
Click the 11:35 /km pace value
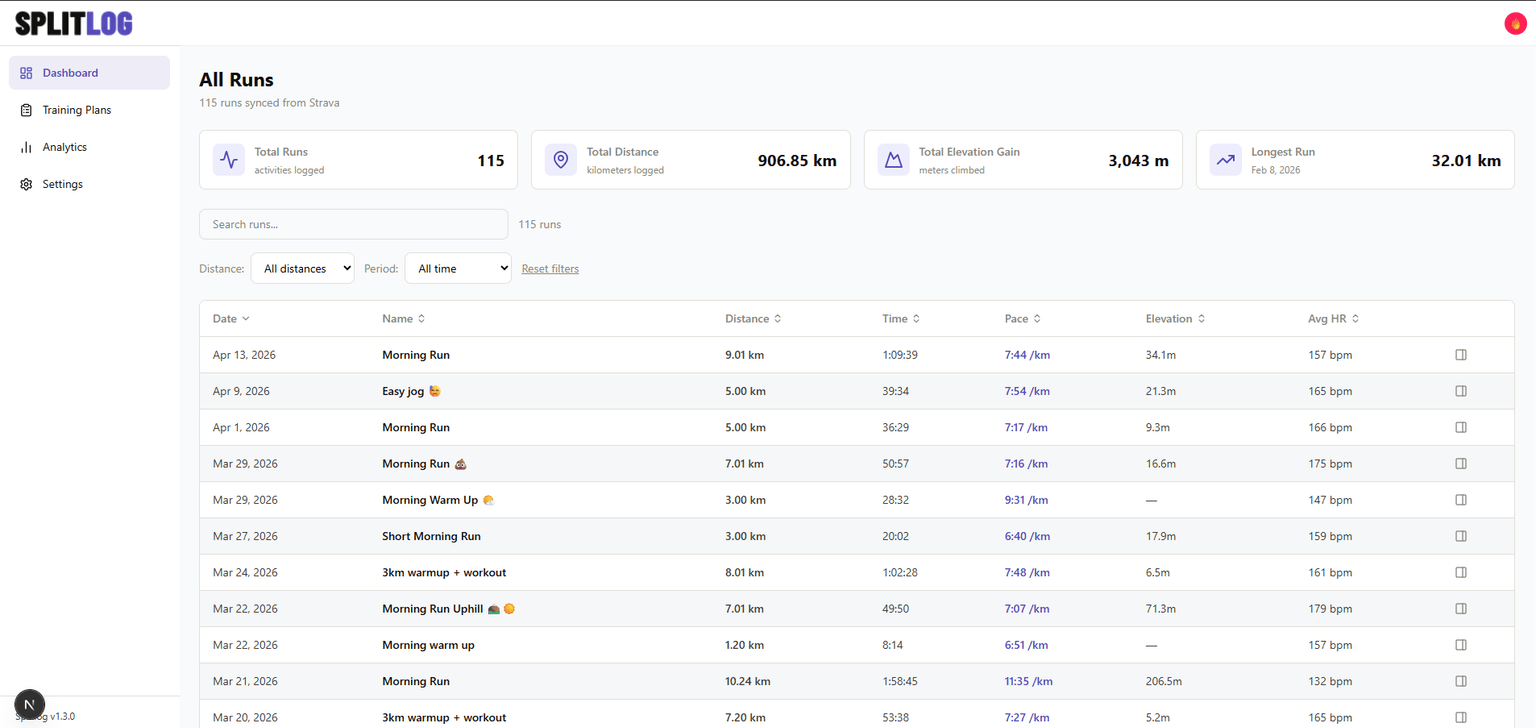[1029, 681]
